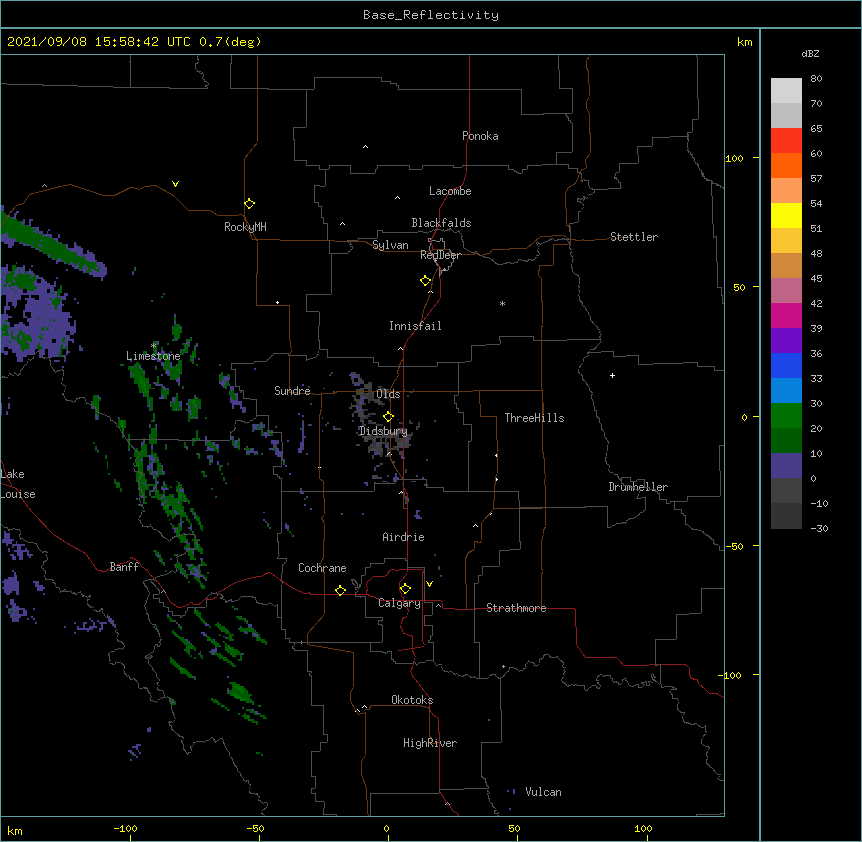Click the white plus marker north of Drumheller
862x842 pixels.
coord(612,375)
